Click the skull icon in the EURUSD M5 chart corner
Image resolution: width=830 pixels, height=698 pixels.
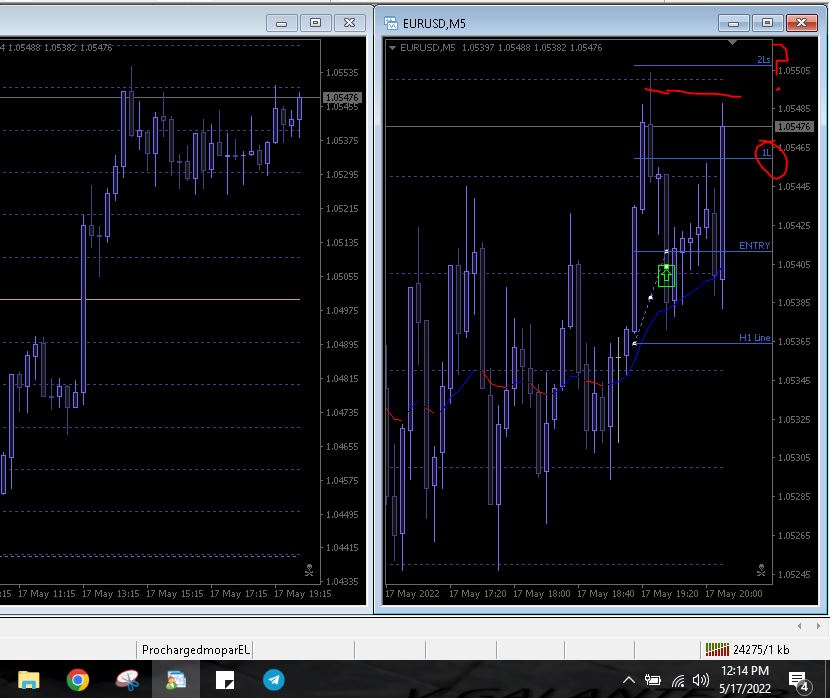click(761, 570)
